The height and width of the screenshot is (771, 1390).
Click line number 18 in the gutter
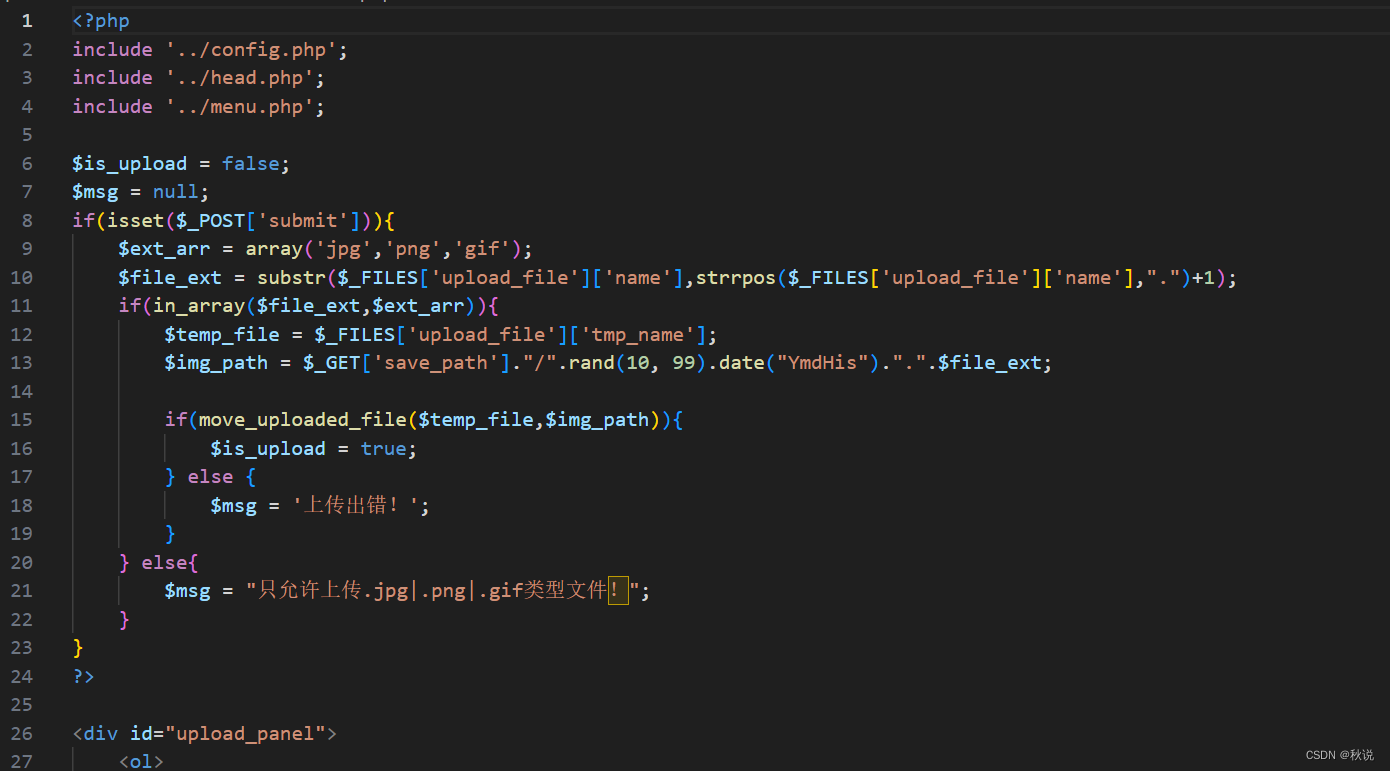(x=22, y=505)
